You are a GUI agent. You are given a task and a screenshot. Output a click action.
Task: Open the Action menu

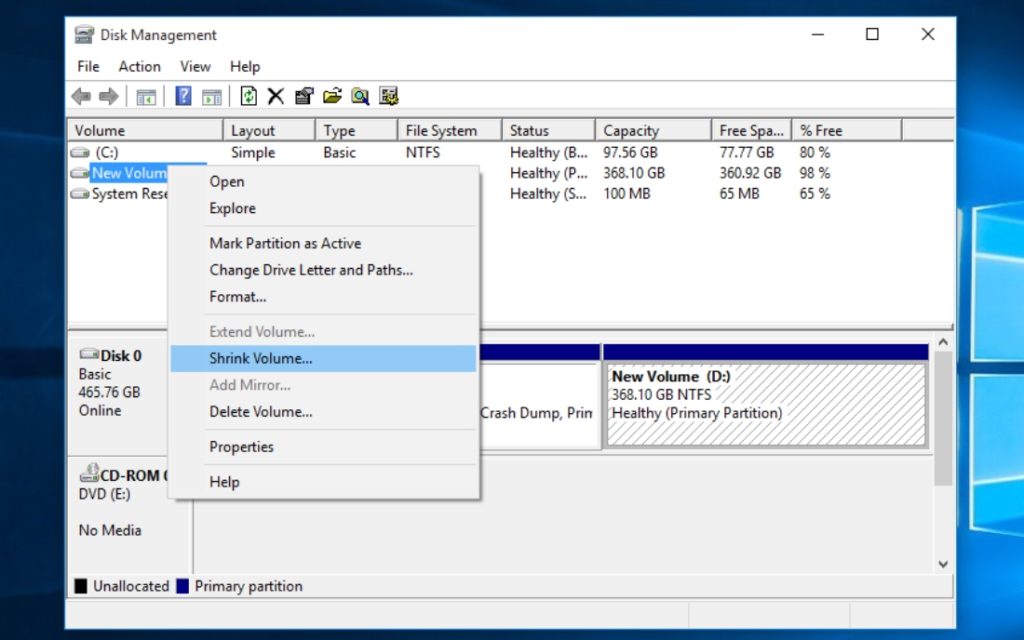139,67
